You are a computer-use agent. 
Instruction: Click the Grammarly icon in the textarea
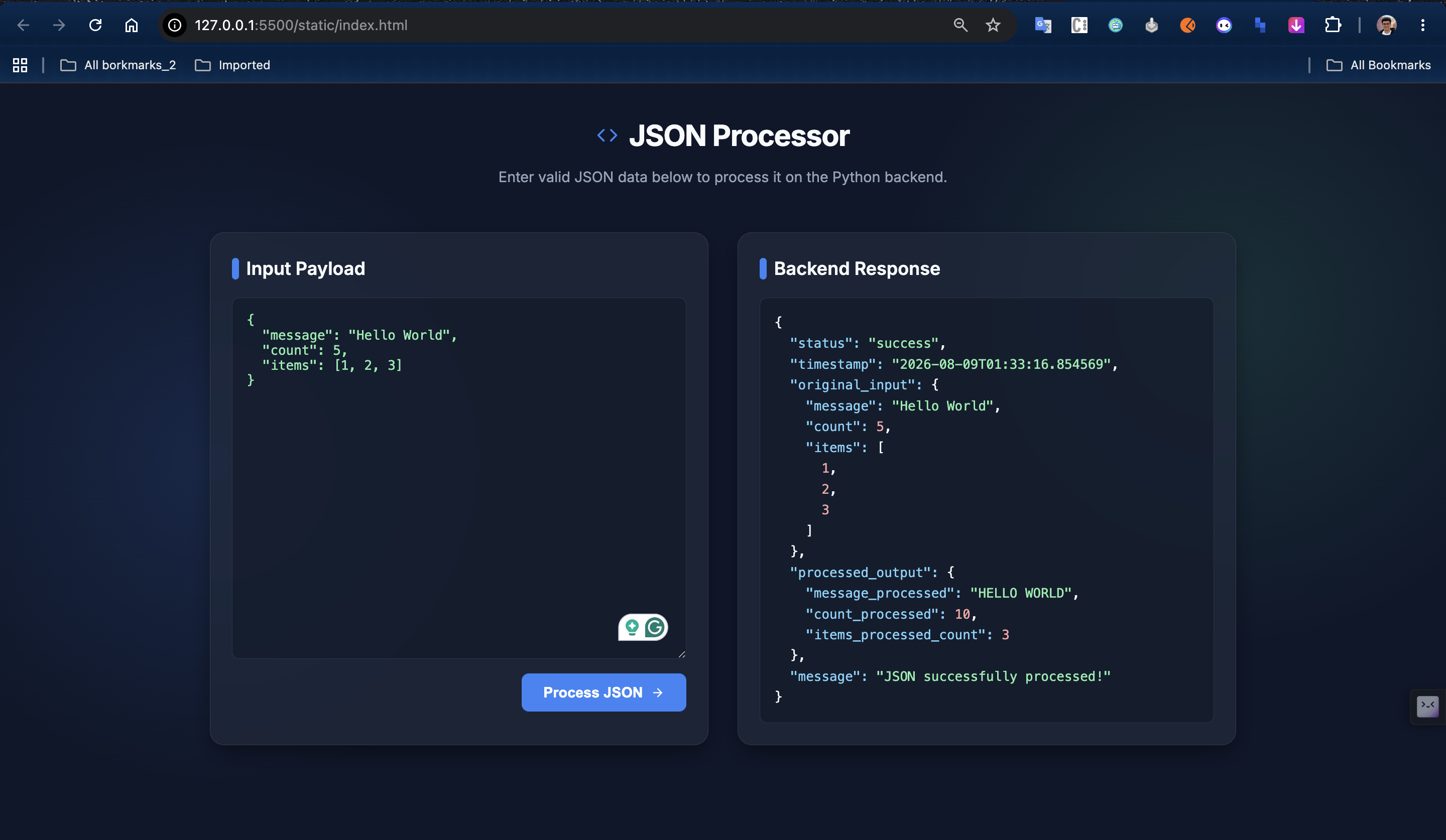click(655, 627)
